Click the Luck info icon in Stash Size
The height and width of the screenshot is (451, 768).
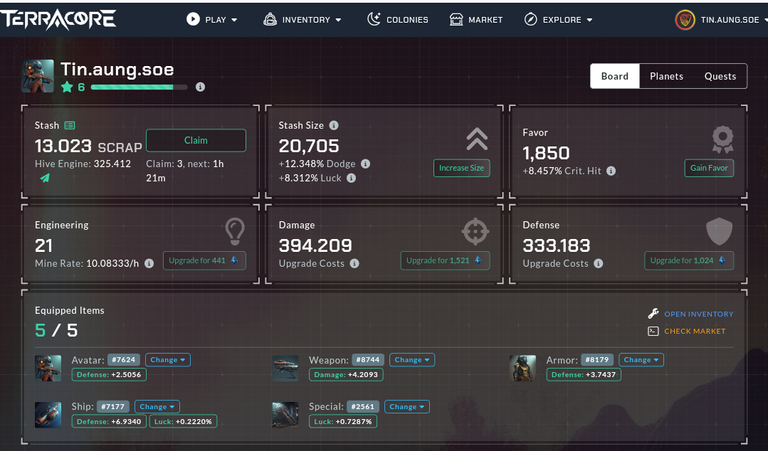351,178
